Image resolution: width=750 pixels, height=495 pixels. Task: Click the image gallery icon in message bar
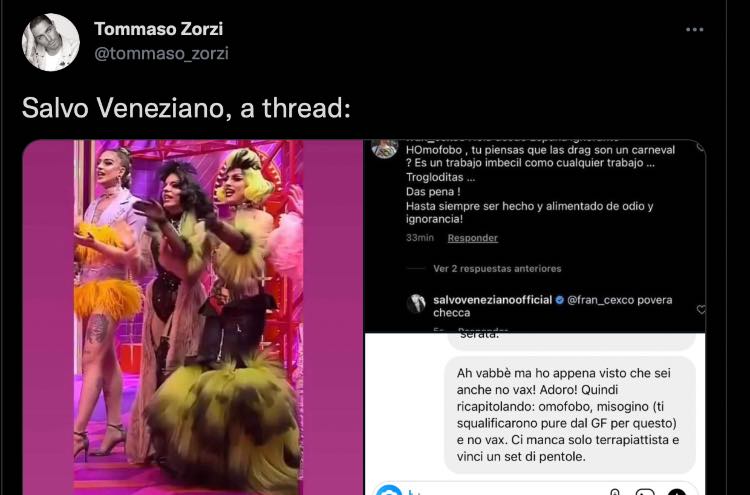click(644, 492)
